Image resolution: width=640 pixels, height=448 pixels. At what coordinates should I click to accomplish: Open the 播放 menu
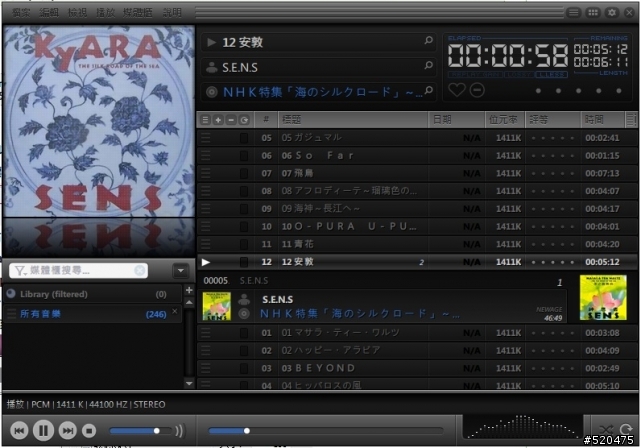[x=105, y=13]
